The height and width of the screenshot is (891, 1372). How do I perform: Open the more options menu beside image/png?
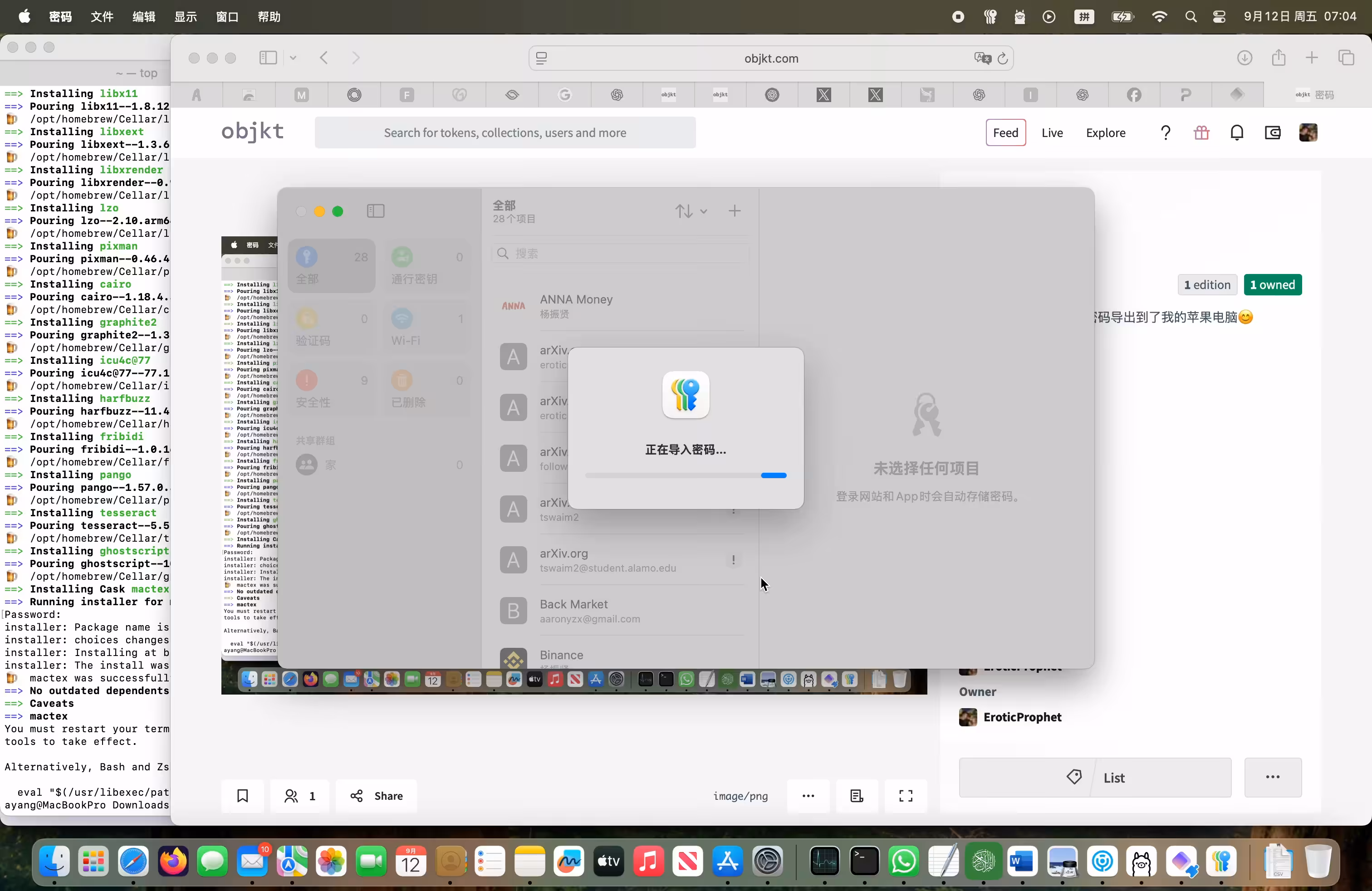808,796
